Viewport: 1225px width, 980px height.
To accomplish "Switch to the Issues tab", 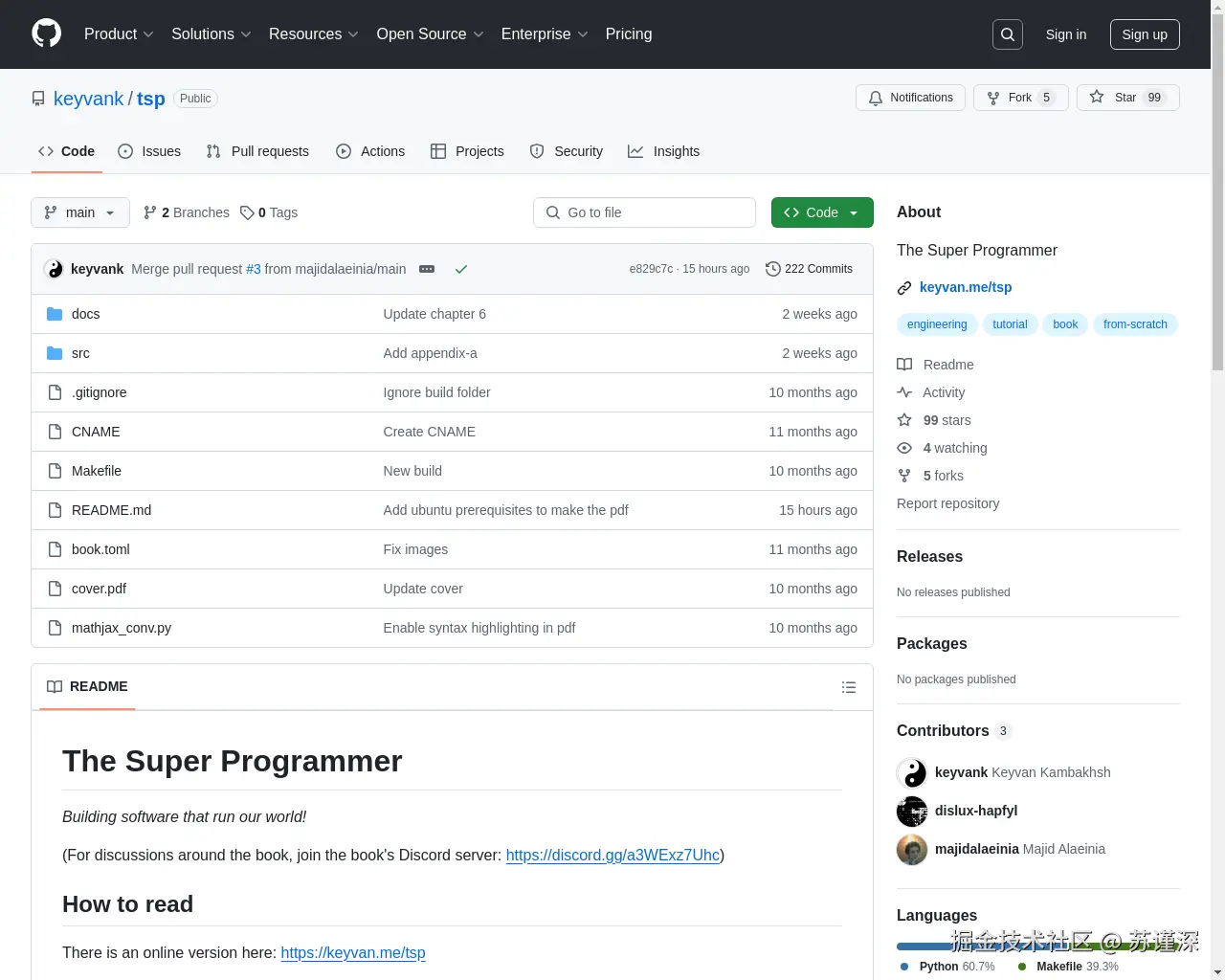I will click(149, 151).
